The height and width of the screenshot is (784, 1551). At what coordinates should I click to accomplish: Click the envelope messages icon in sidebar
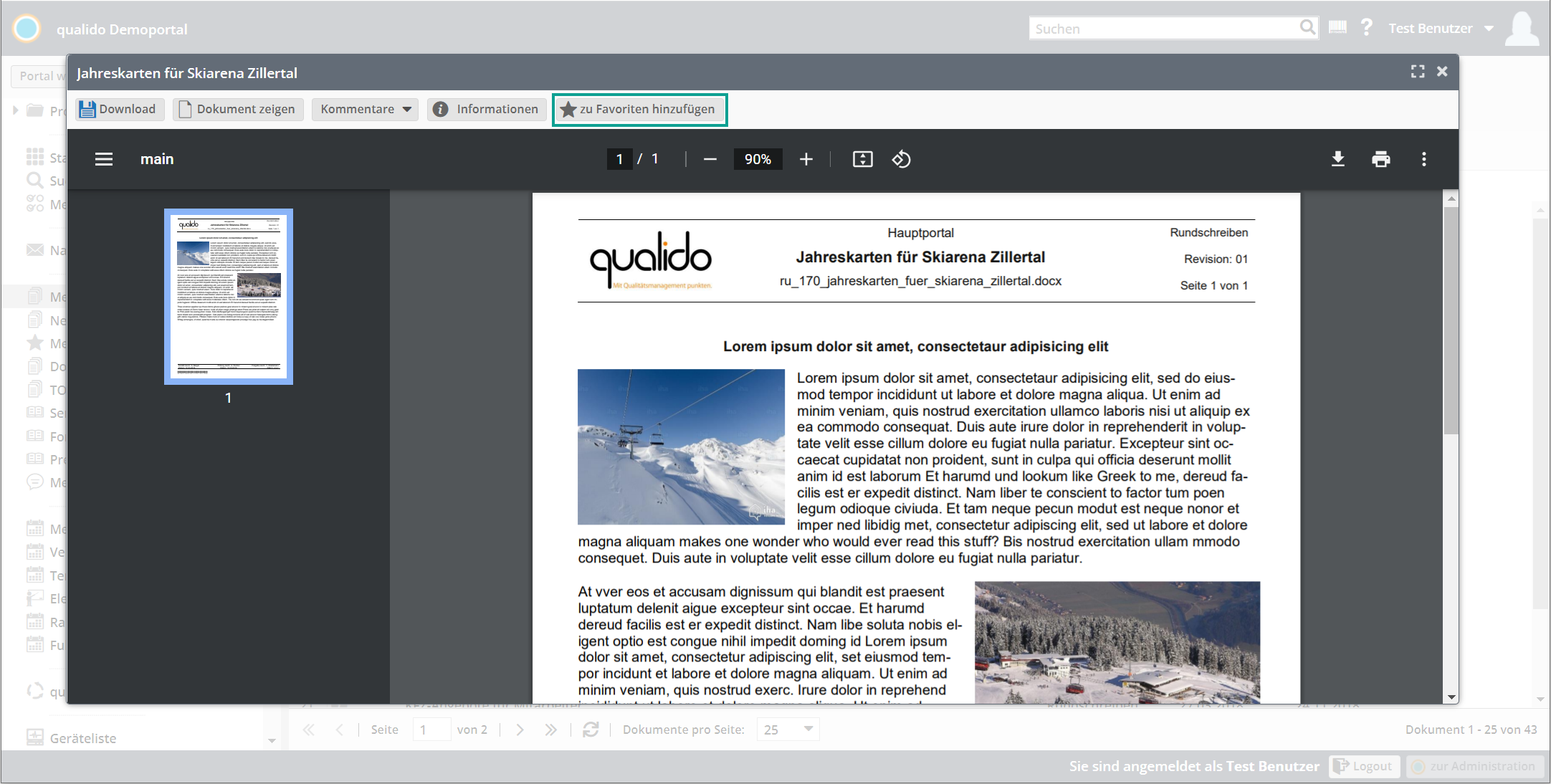(34, 250)
